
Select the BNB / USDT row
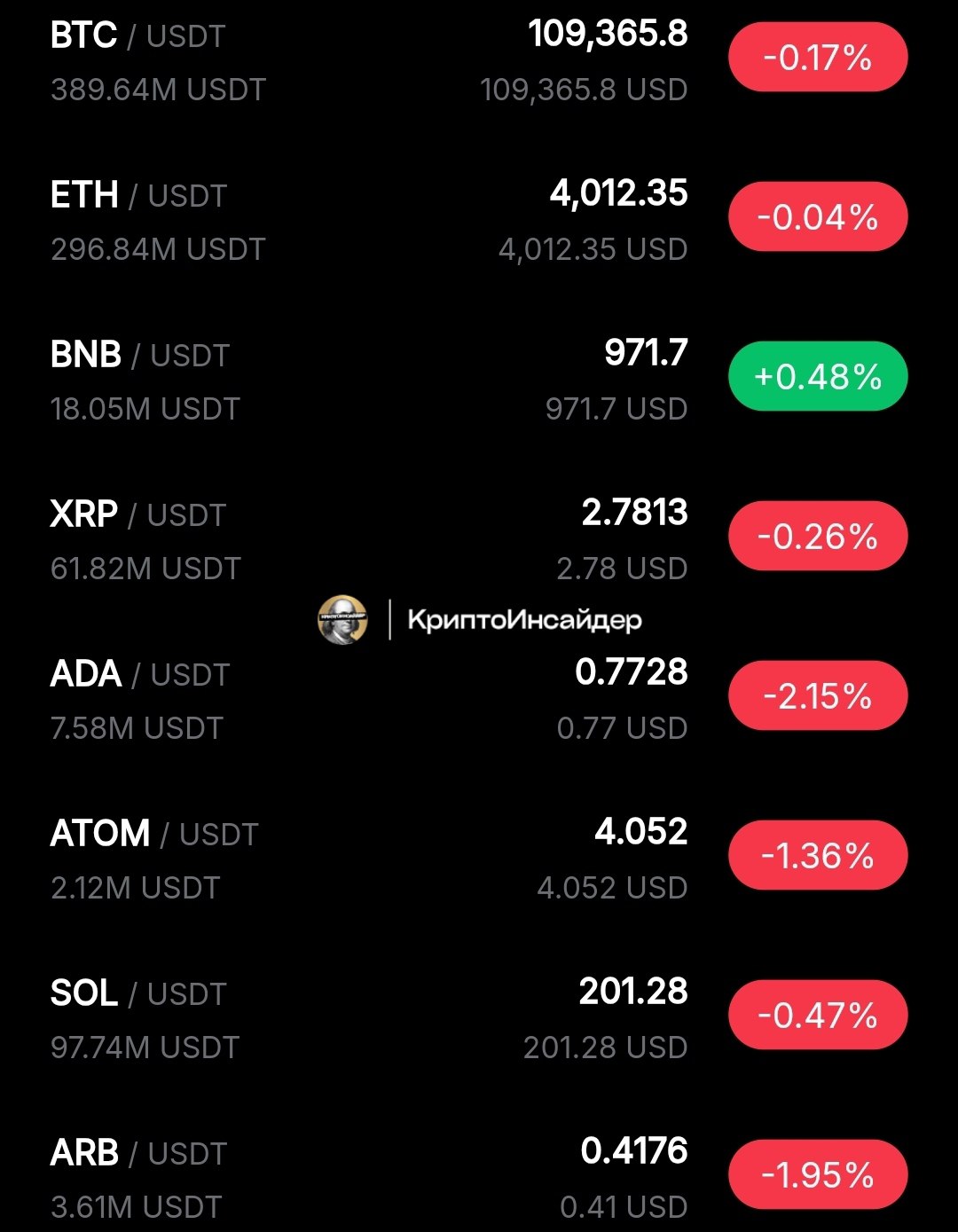pyautogui.click(x=140, y=356)
